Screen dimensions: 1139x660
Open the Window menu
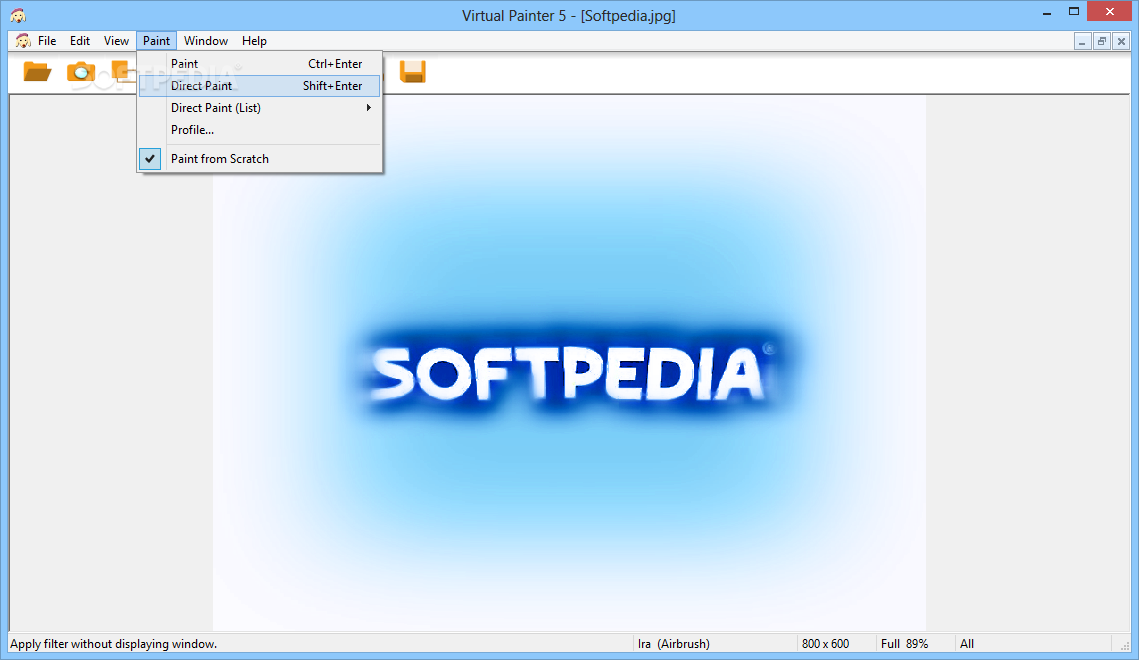[x=206, y=41]
